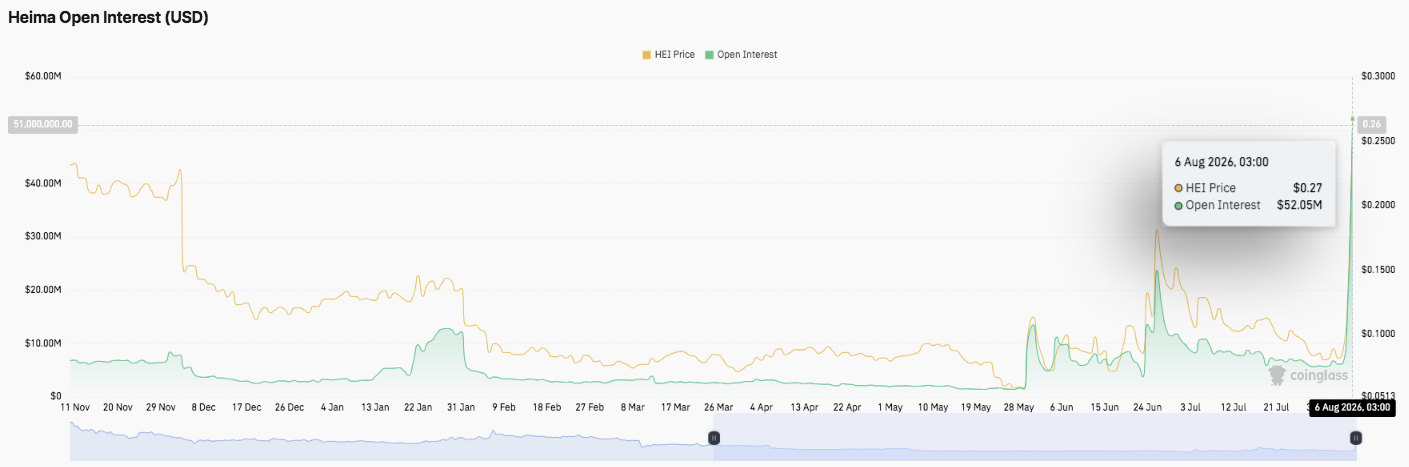This screenshot has height=467, width=1409.
Task: Click the 1 May x-axis date
Action: pos(890,408)
